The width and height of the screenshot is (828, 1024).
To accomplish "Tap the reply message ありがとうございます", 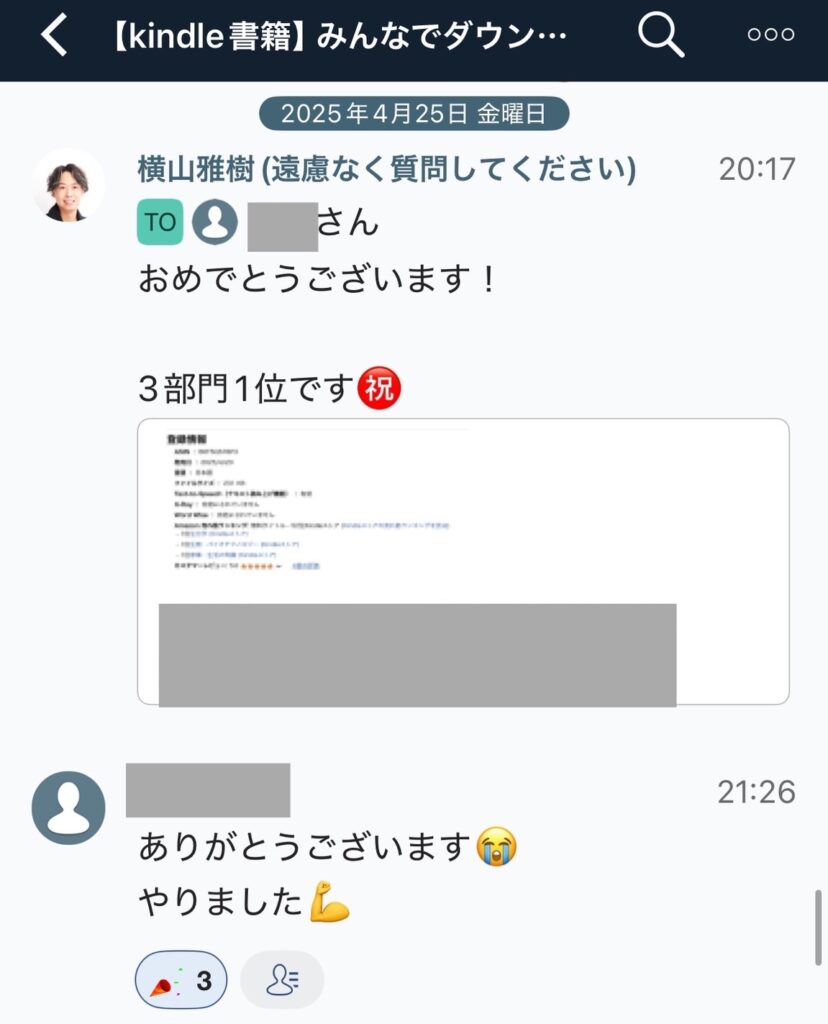I will click(304, 847).
